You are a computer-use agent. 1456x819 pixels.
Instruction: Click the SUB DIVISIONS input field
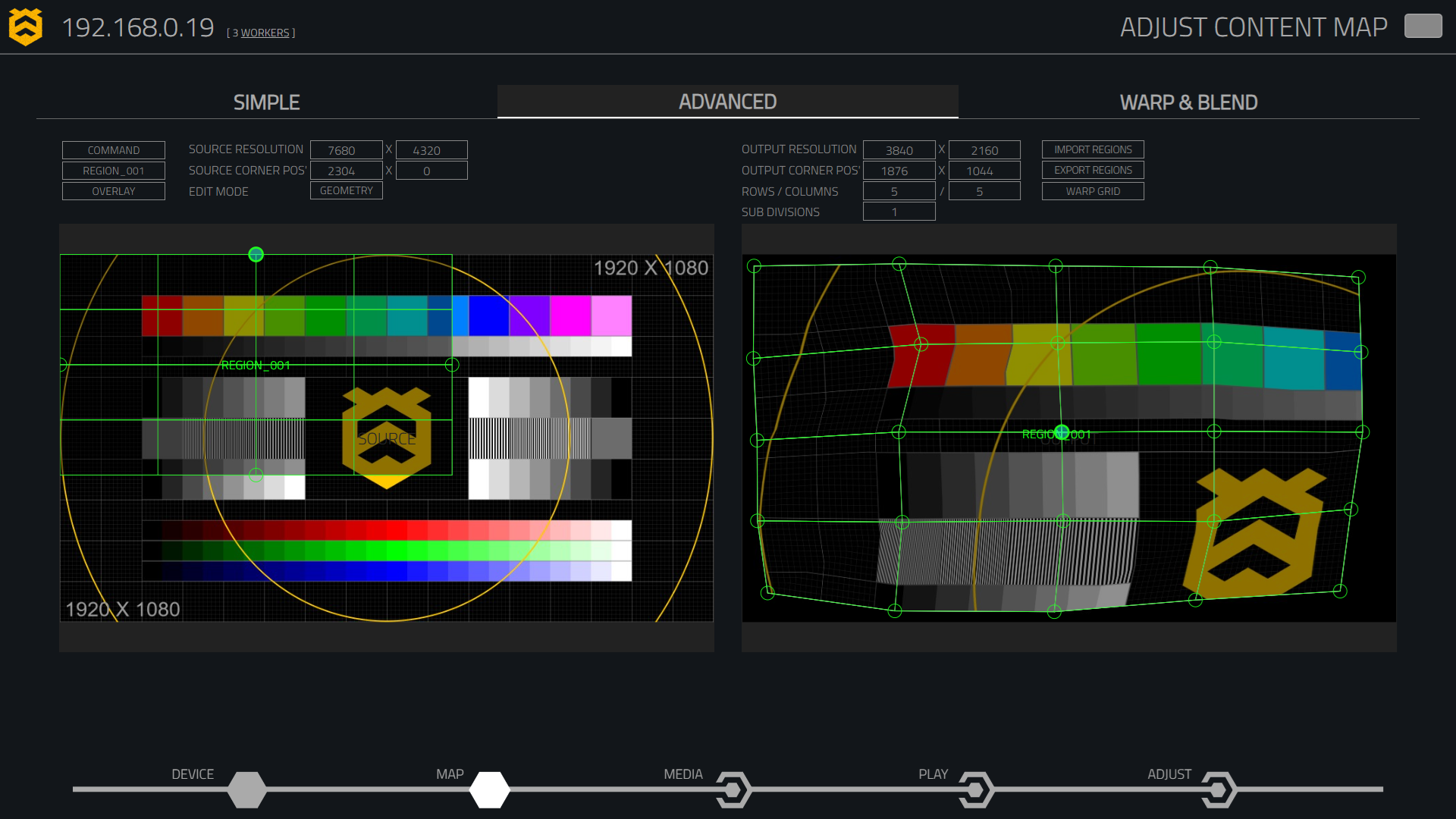point(895,211)
